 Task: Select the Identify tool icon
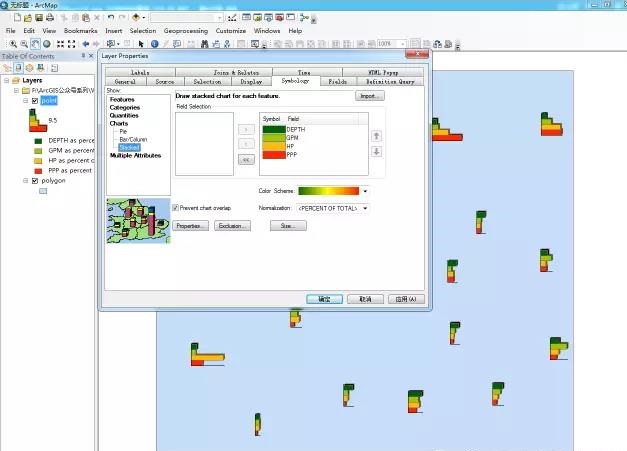click(x=155, y=44)
